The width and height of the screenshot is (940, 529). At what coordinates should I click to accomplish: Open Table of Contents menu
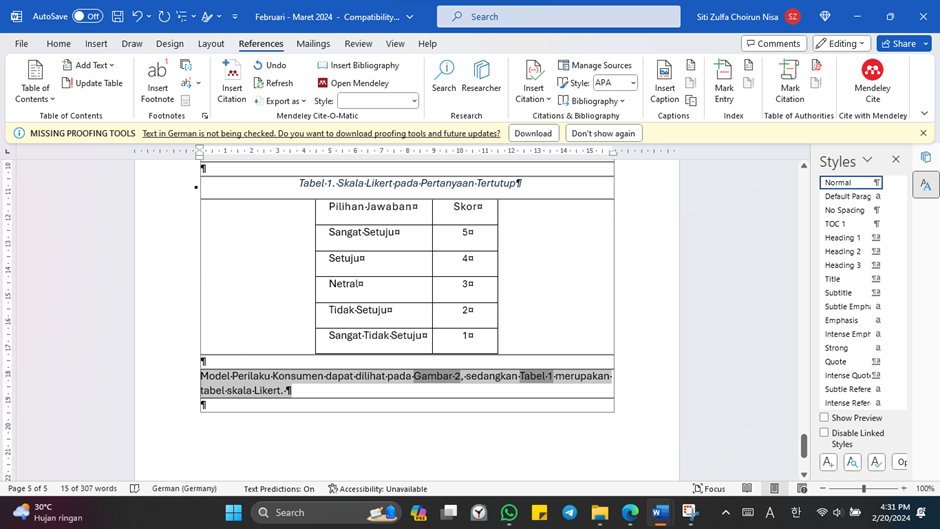pyautogui.click(x=35, y=82)
